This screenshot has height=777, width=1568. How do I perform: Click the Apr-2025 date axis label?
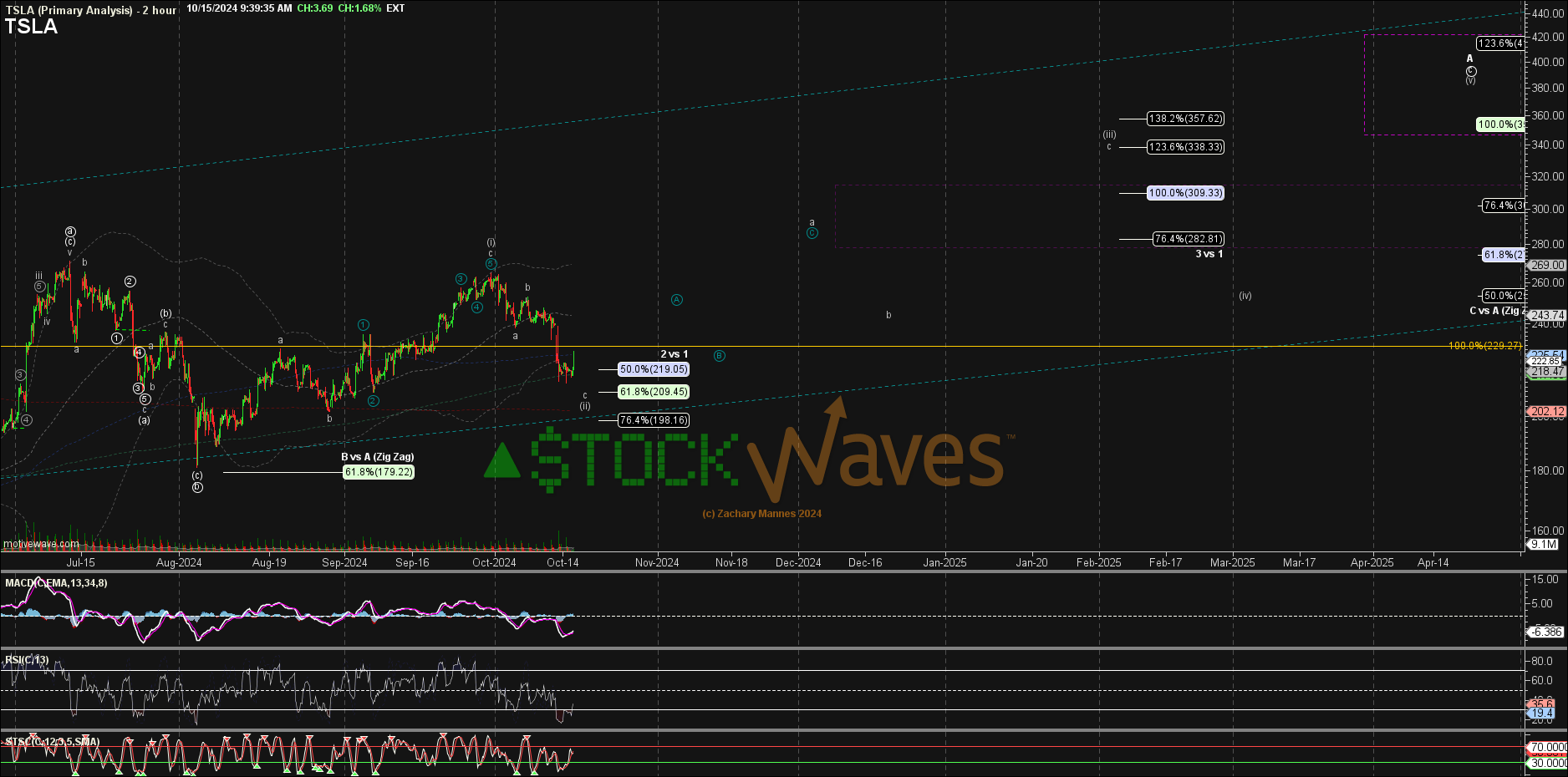click(x=1372, y=563)
